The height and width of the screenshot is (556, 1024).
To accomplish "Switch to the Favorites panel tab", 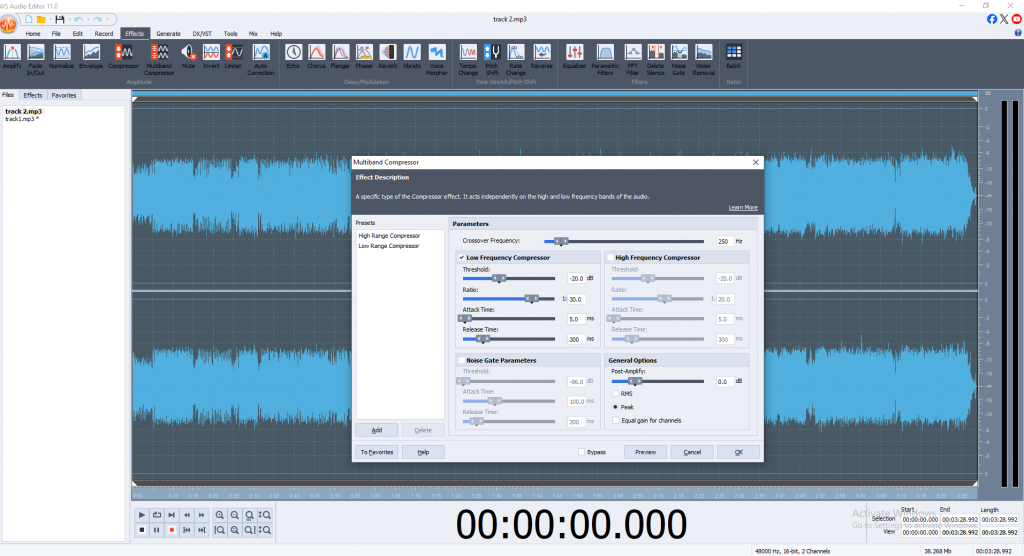I will point(64,95).
